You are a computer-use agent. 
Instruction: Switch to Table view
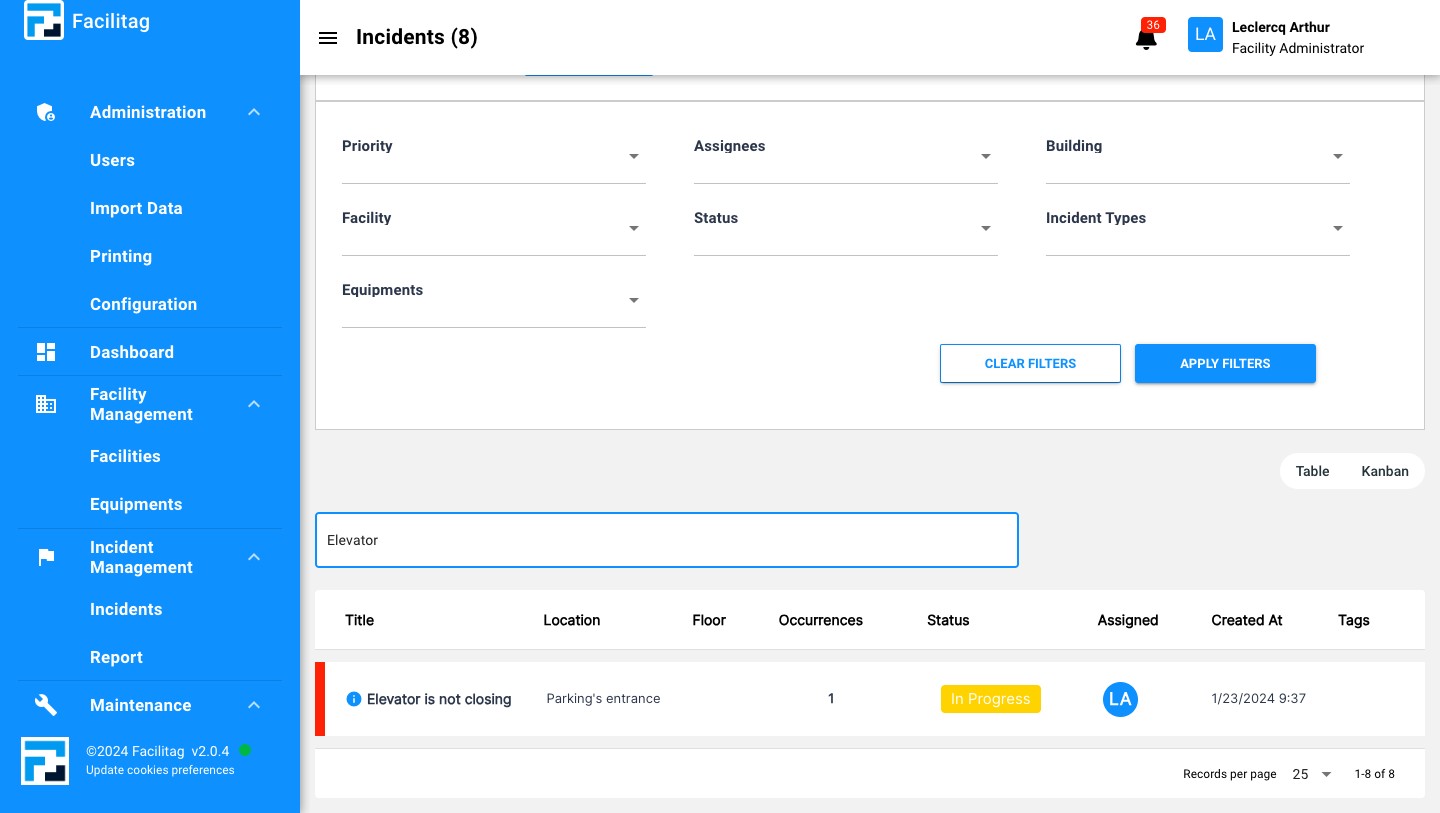(x=1312, y=471)
